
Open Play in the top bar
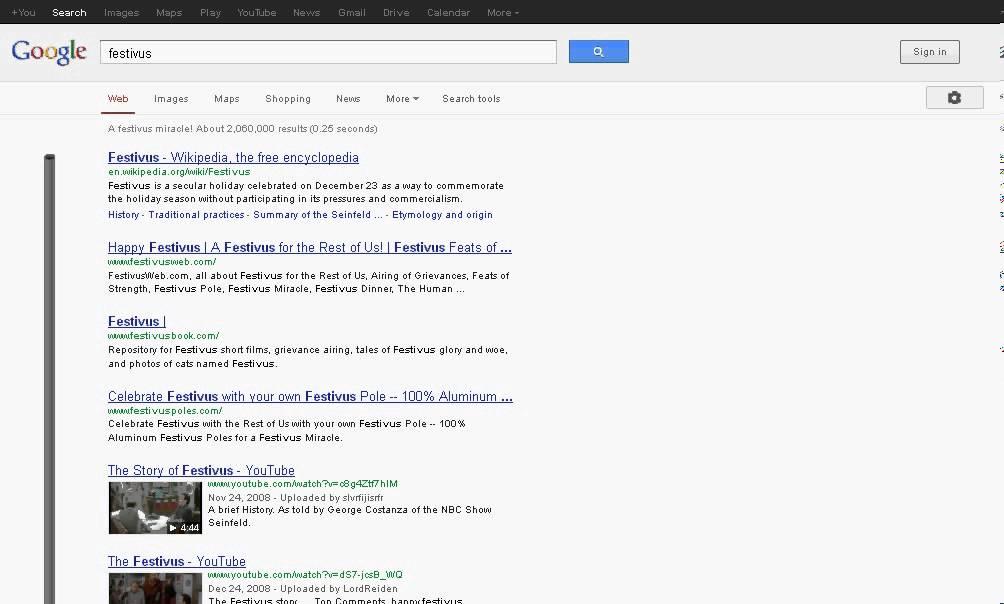210,12
